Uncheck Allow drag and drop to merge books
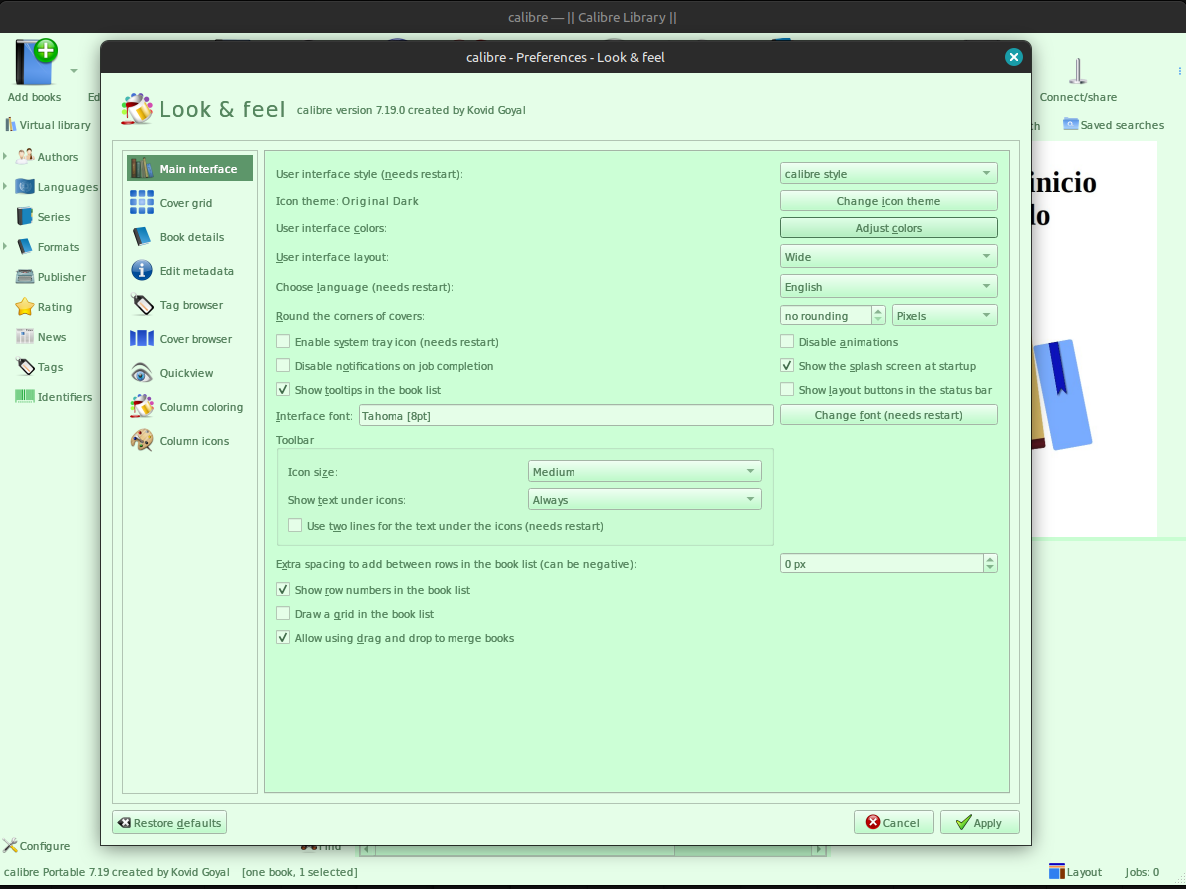Screen dimensions: 1186x889 (283, 638)
